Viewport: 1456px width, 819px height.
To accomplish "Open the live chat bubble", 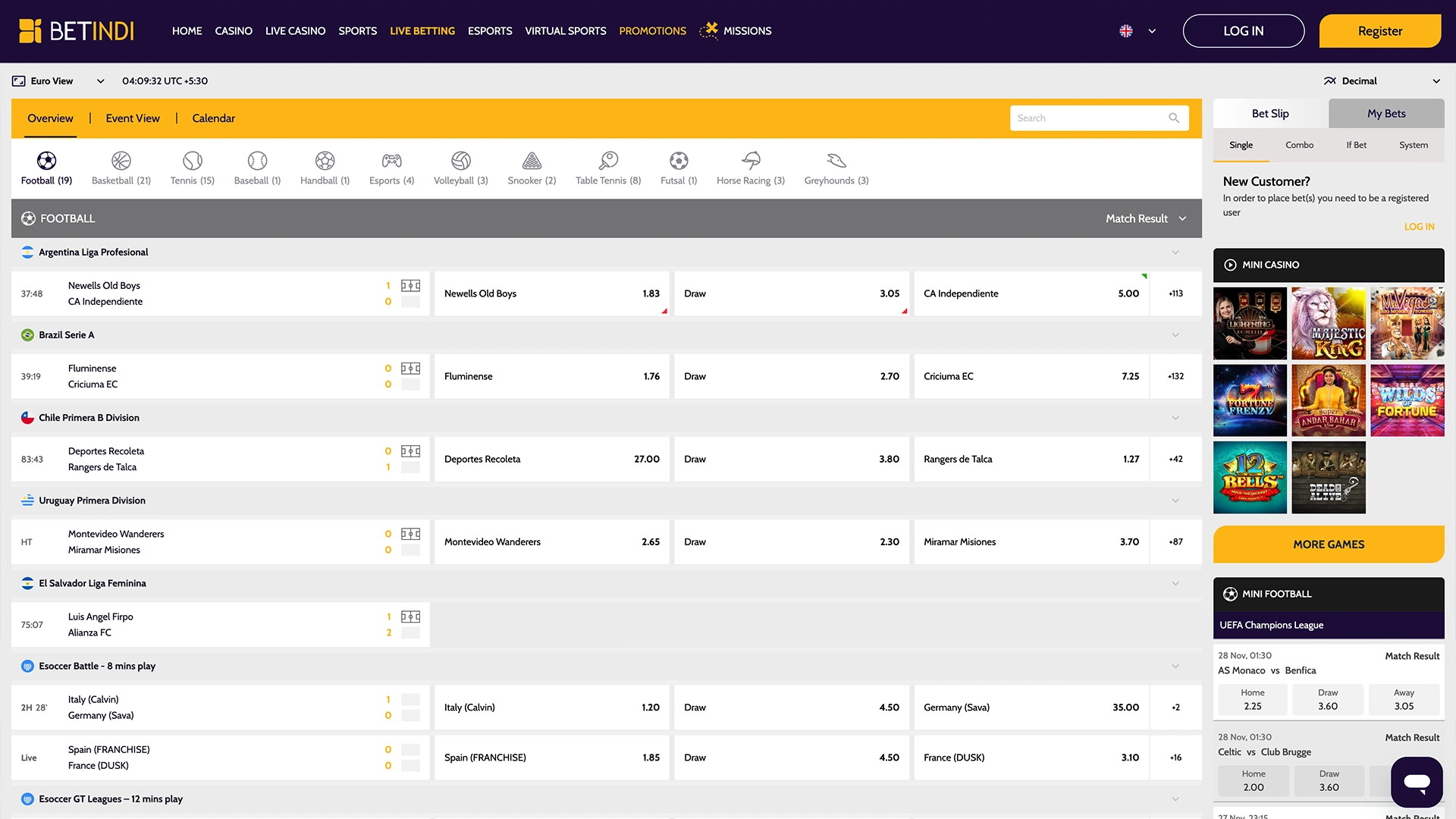I will pyautogui.click(x=1417, y=782).
